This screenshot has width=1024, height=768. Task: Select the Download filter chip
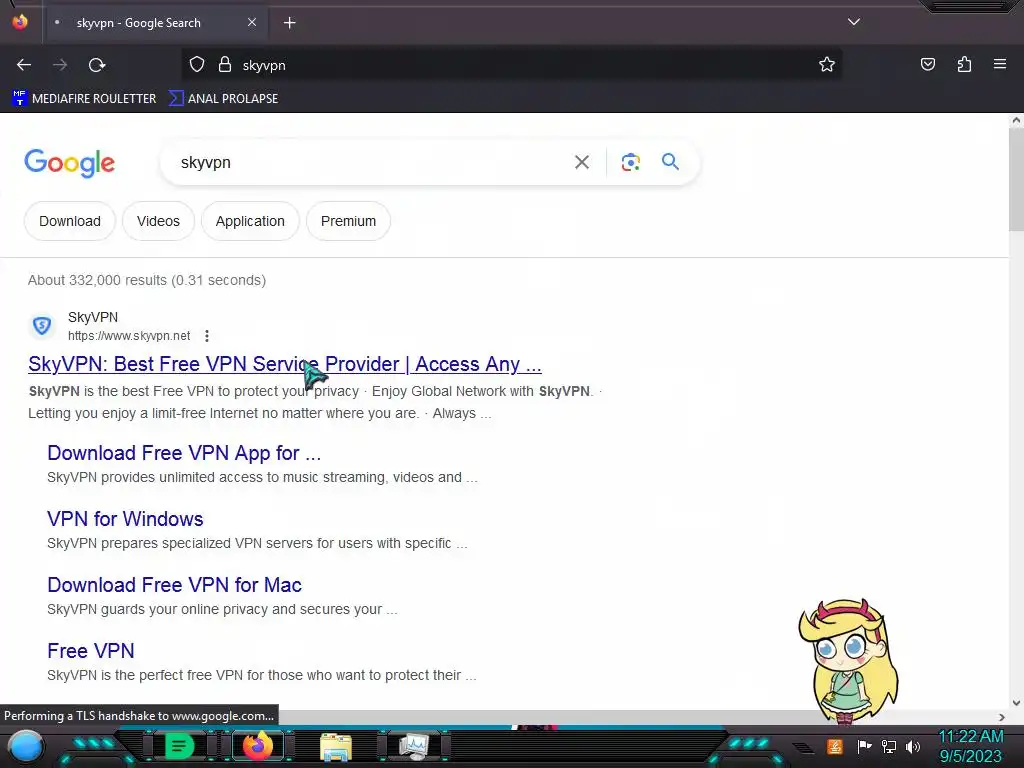point(70,221)
